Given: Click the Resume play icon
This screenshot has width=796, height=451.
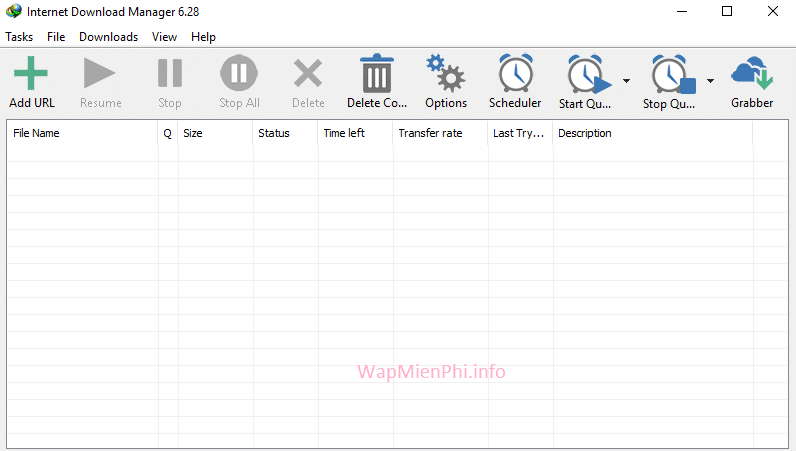Looking at the screenshot, I should coord(100,73).
